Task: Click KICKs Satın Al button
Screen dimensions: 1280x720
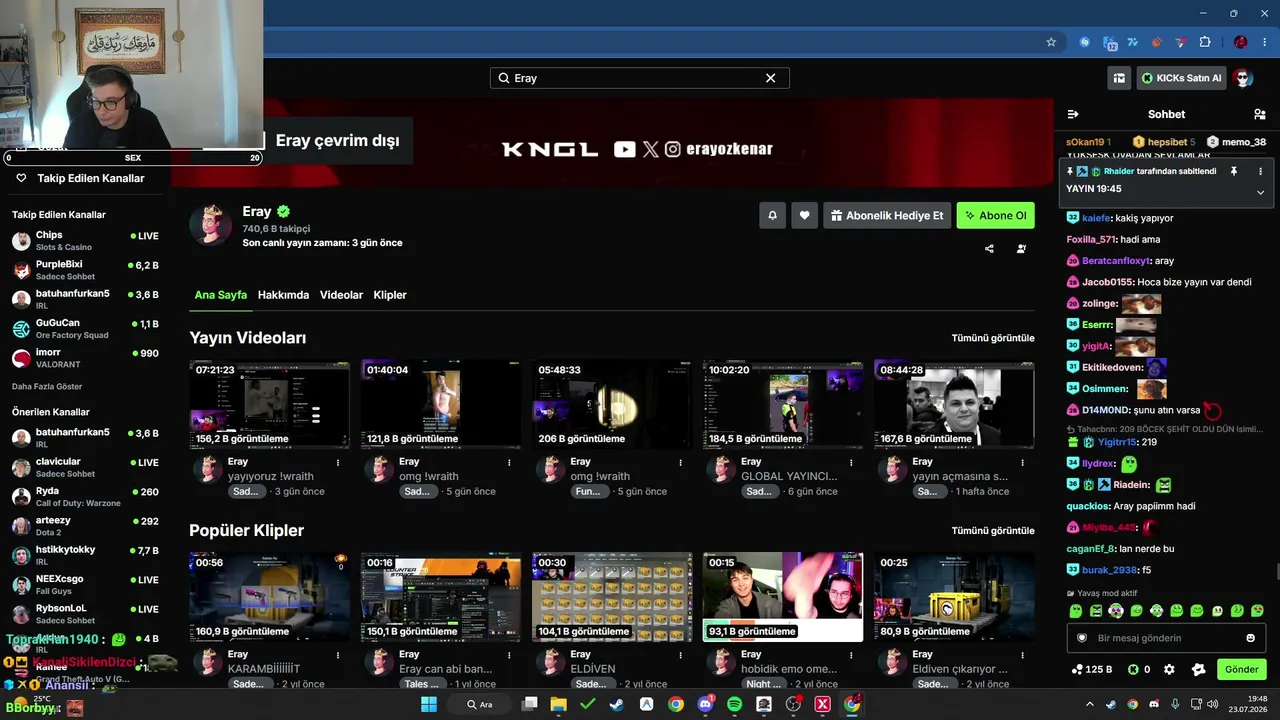Action: click(1181, 78)
